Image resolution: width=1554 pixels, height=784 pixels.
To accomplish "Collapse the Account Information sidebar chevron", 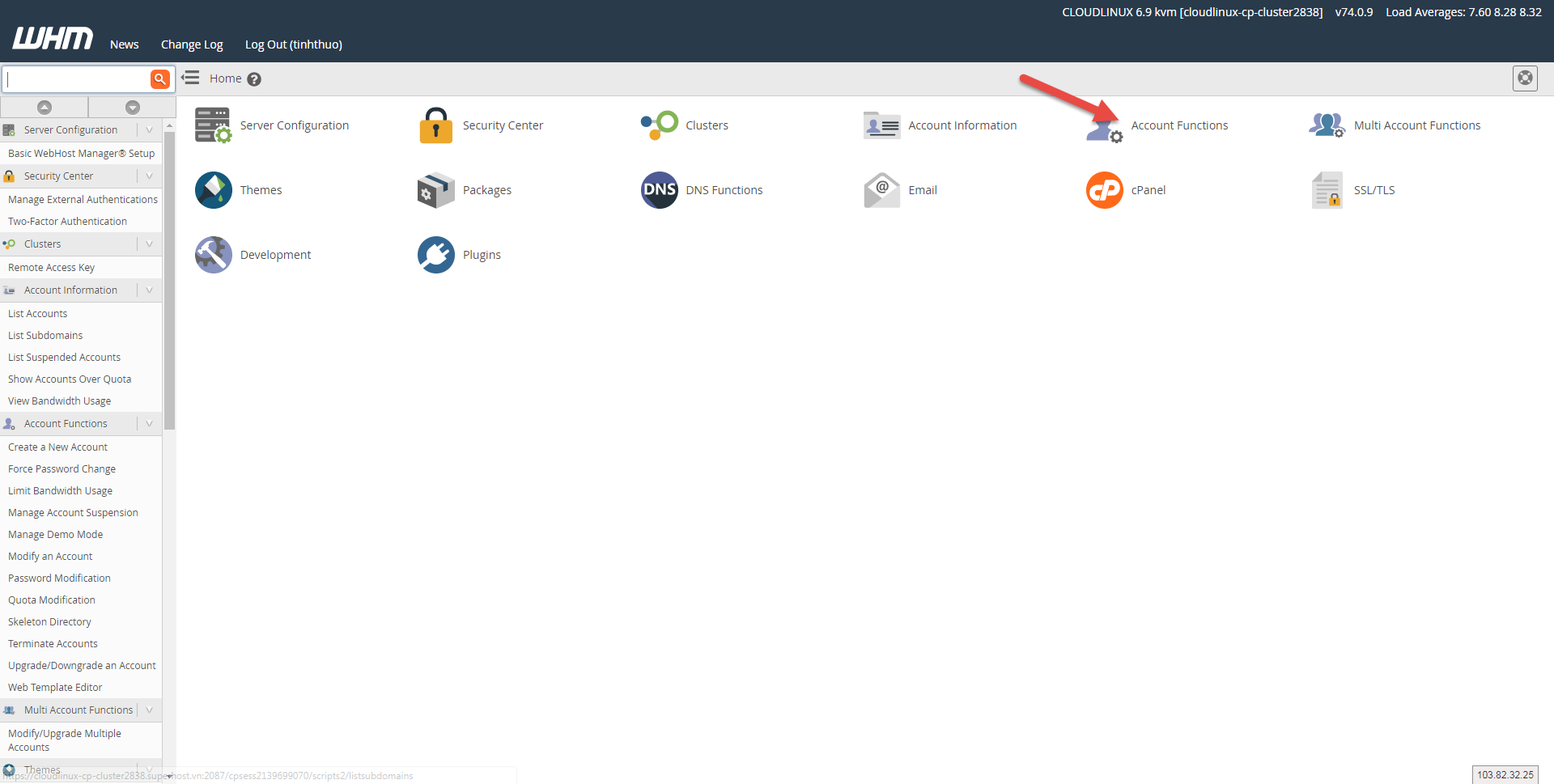I will [x=149, y=290].
